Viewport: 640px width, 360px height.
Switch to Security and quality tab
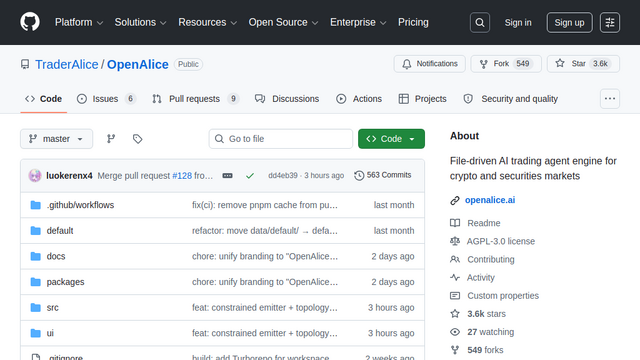coord(511,99)
